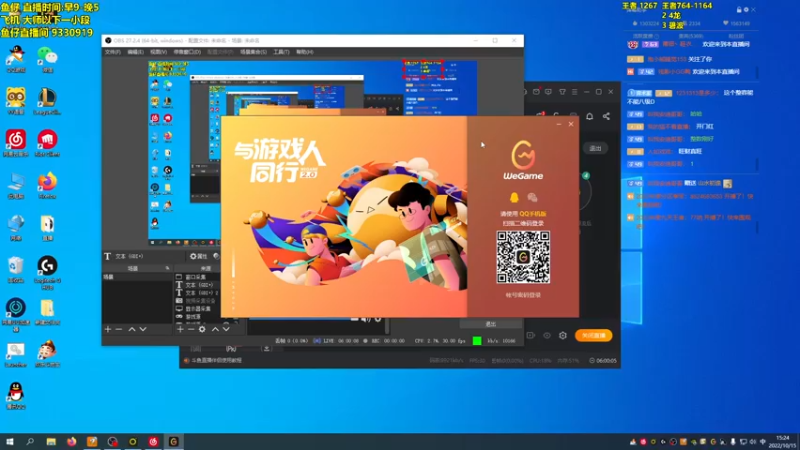Open the File menu in OBS
800x450 pixels.
(x=112, y=52)
